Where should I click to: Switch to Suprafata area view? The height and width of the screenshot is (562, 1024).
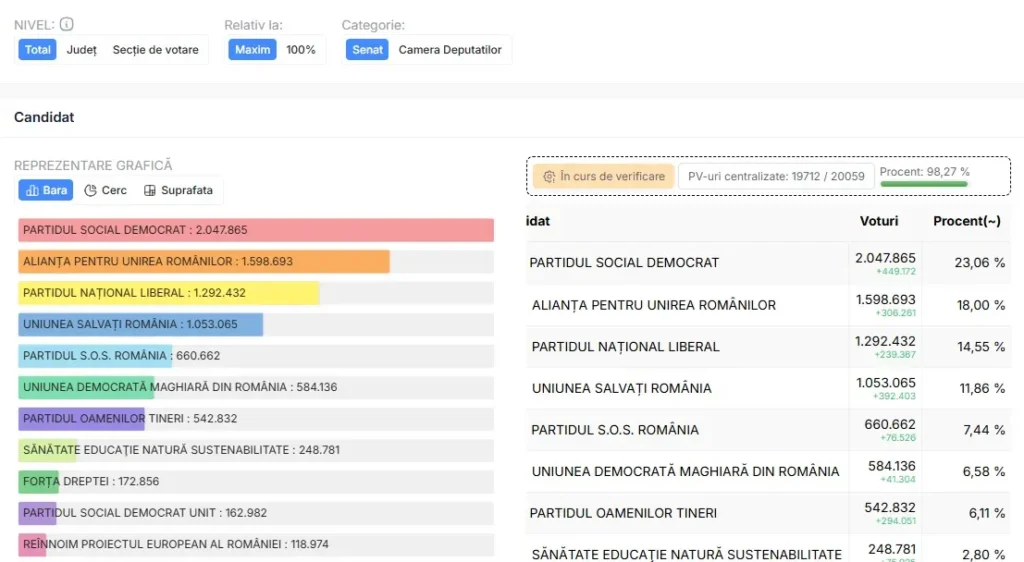(178, 190)
